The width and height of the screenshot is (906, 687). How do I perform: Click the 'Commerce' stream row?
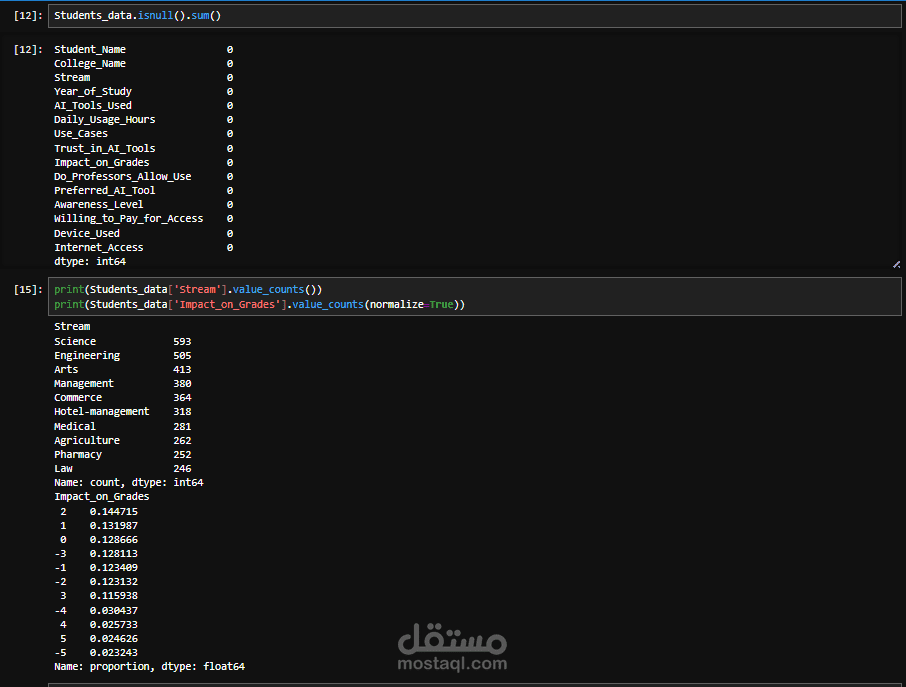[x=122, y=398]
